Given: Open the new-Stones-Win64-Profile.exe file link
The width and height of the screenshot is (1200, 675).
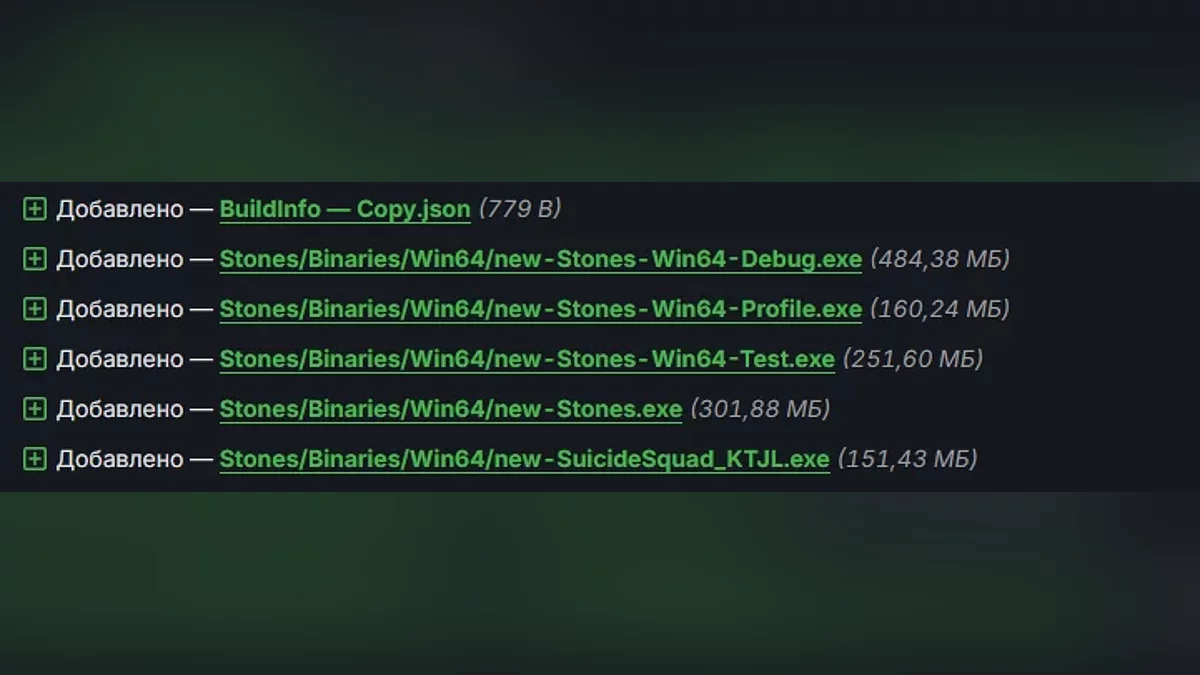Looking at the screenshot, I should [541, 309].
